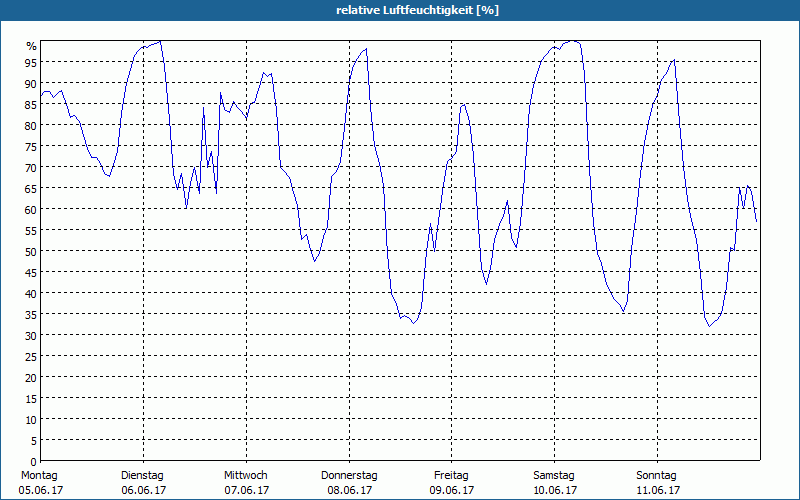This screenshot has width=800, height=500.
Task: Click the 65 y-axis value
Action: (31, 188)
